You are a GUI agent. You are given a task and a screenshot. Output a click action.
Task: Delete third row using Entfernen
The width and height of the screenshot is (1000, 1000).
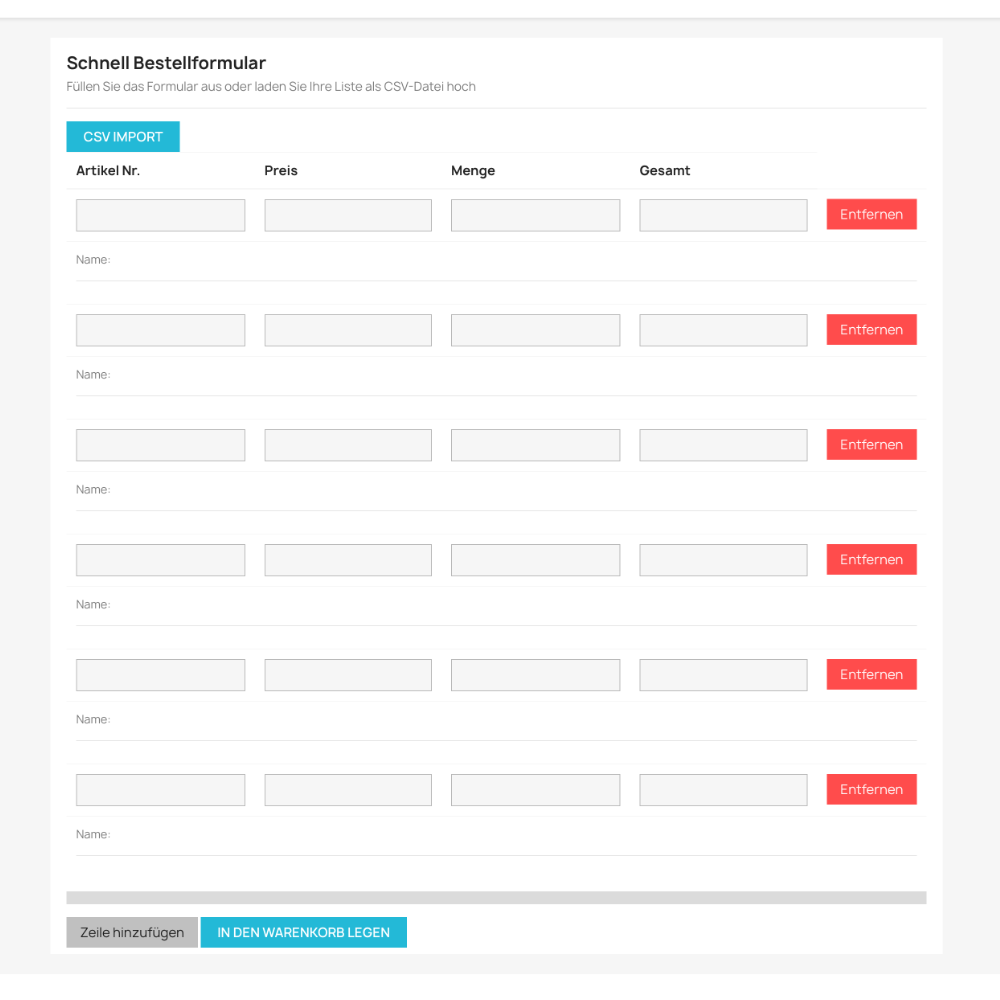pyautogui.click(x=871, y=445)
